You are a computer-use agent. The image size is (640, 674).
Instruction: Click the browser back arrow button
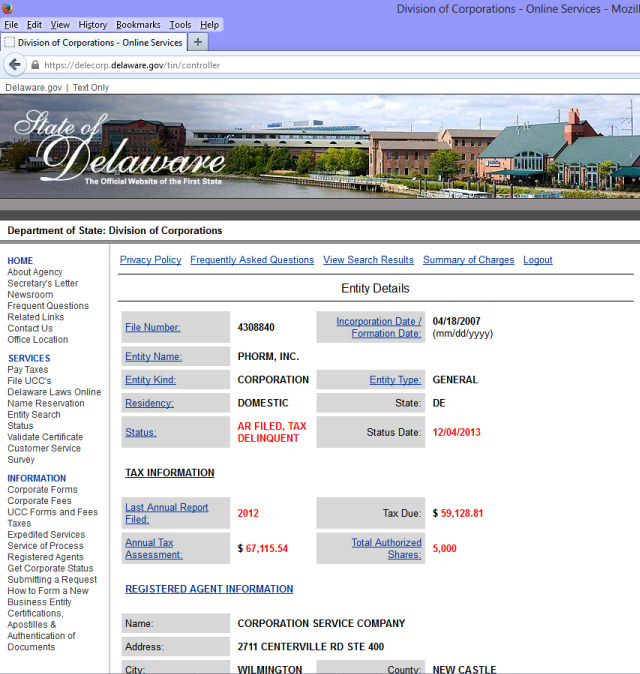click(14, 65)
